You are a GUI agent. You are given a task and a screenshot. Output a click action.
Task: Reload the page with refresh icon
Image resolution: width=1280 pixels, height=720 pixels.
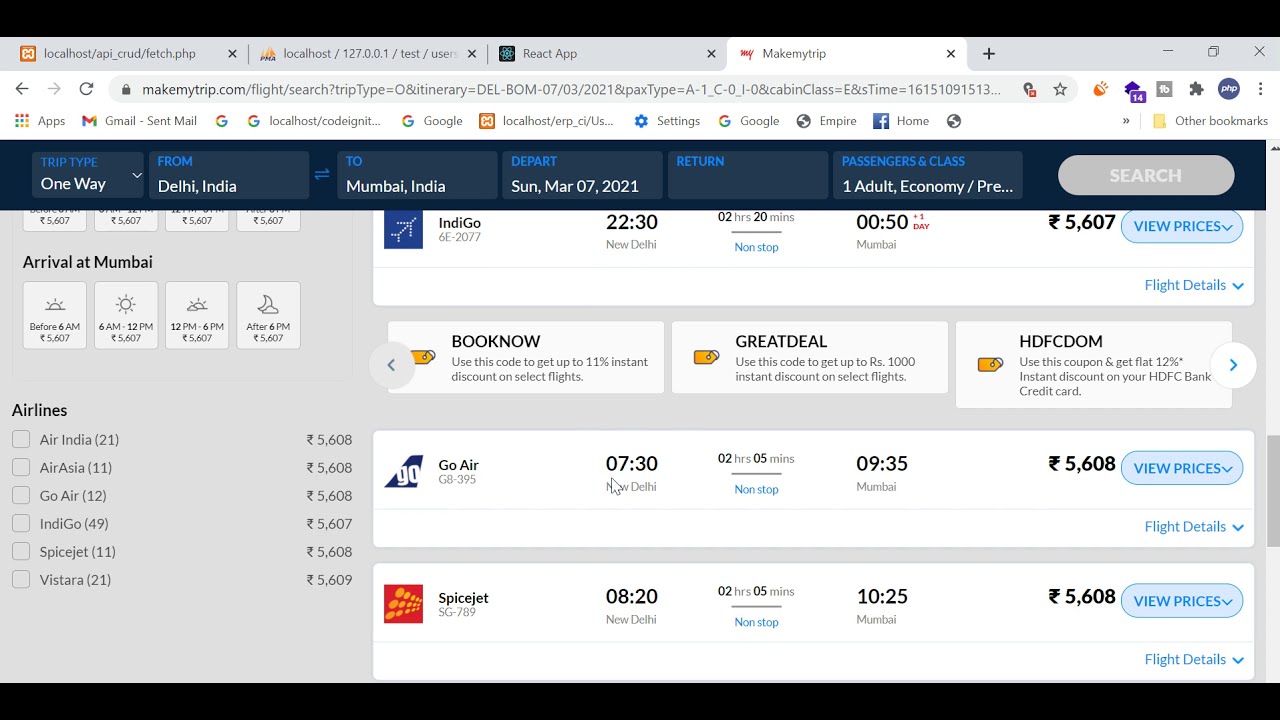tap(86, 89)
